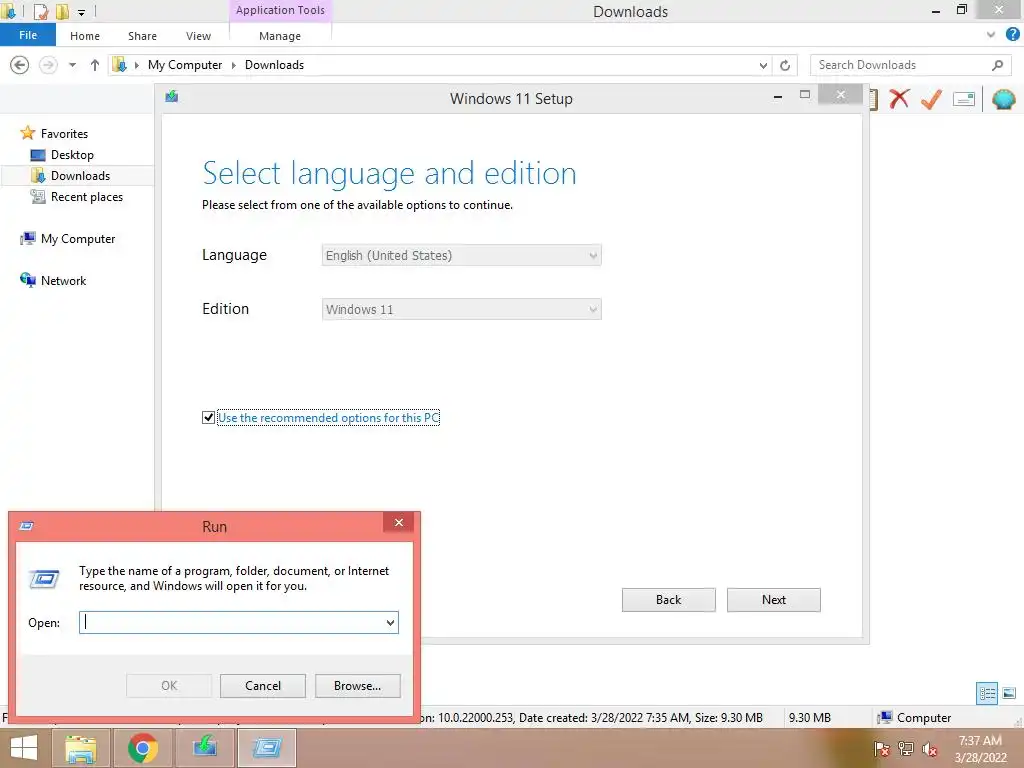Switch to the Share ribbon tab
1024x768 pixels.
click(142, 36)
